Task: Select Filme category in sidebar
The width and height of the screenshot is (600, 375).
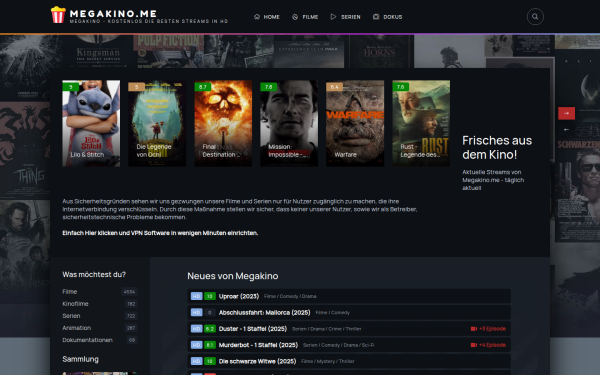Action: (70, 292)
